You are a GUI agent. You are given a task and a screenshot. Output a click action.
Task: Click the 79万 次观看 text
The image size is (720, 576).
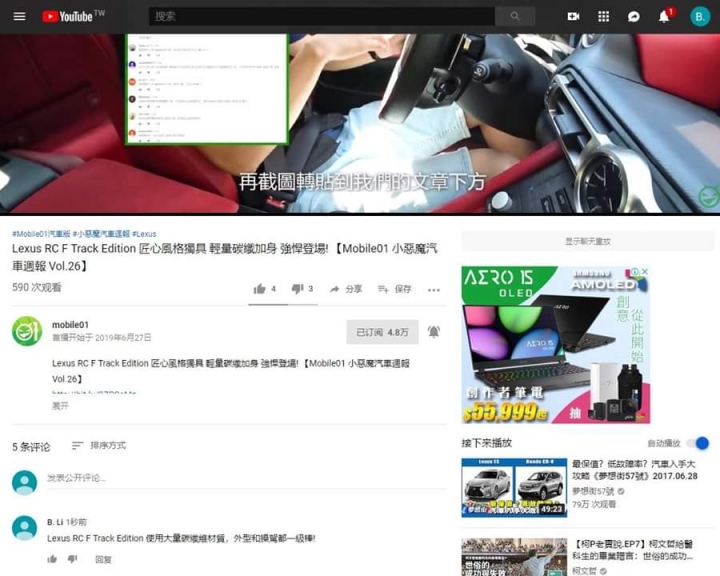[x=594, y=504]
